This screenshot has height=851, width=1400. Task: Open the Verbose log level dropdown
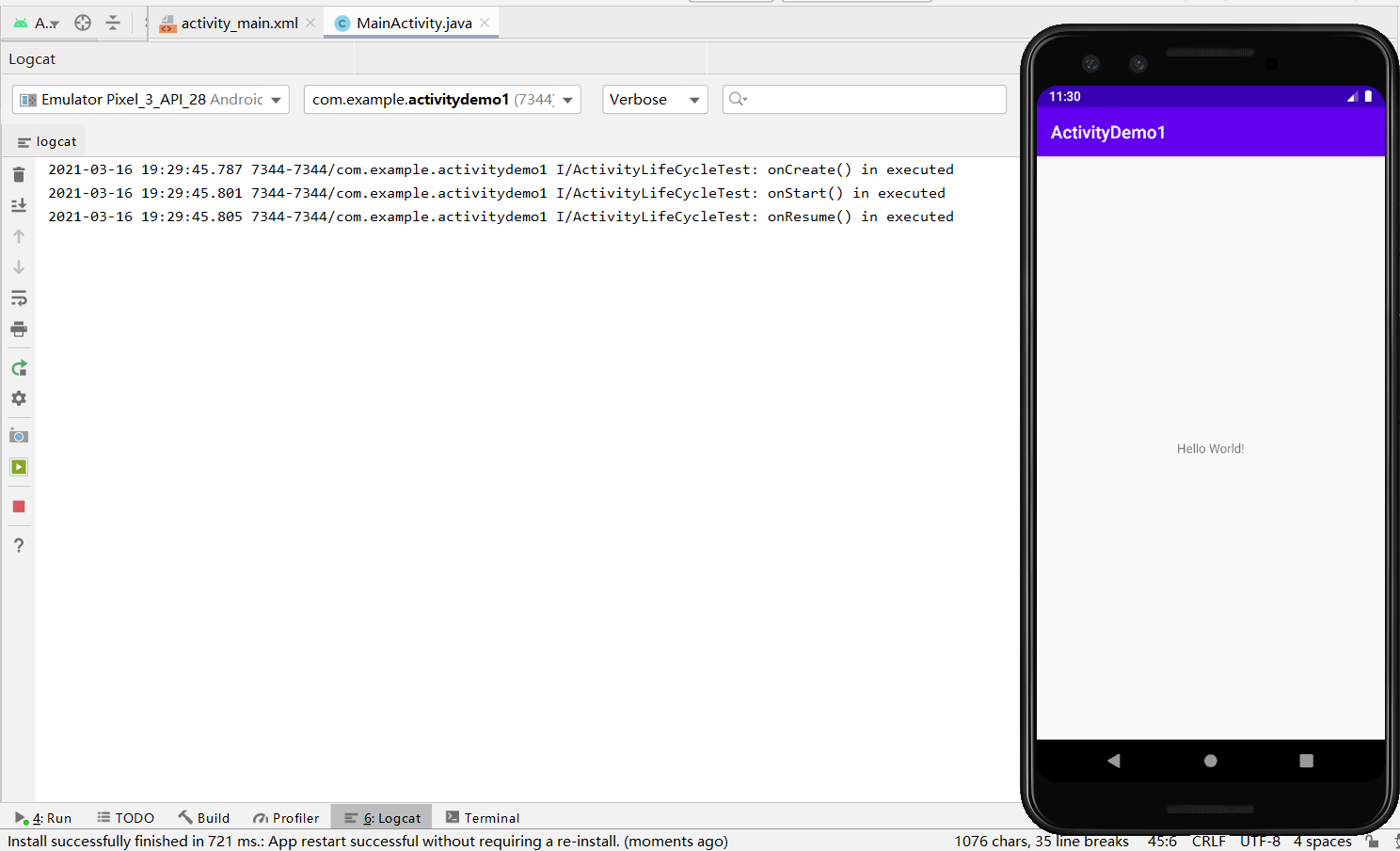coord(655,99)
